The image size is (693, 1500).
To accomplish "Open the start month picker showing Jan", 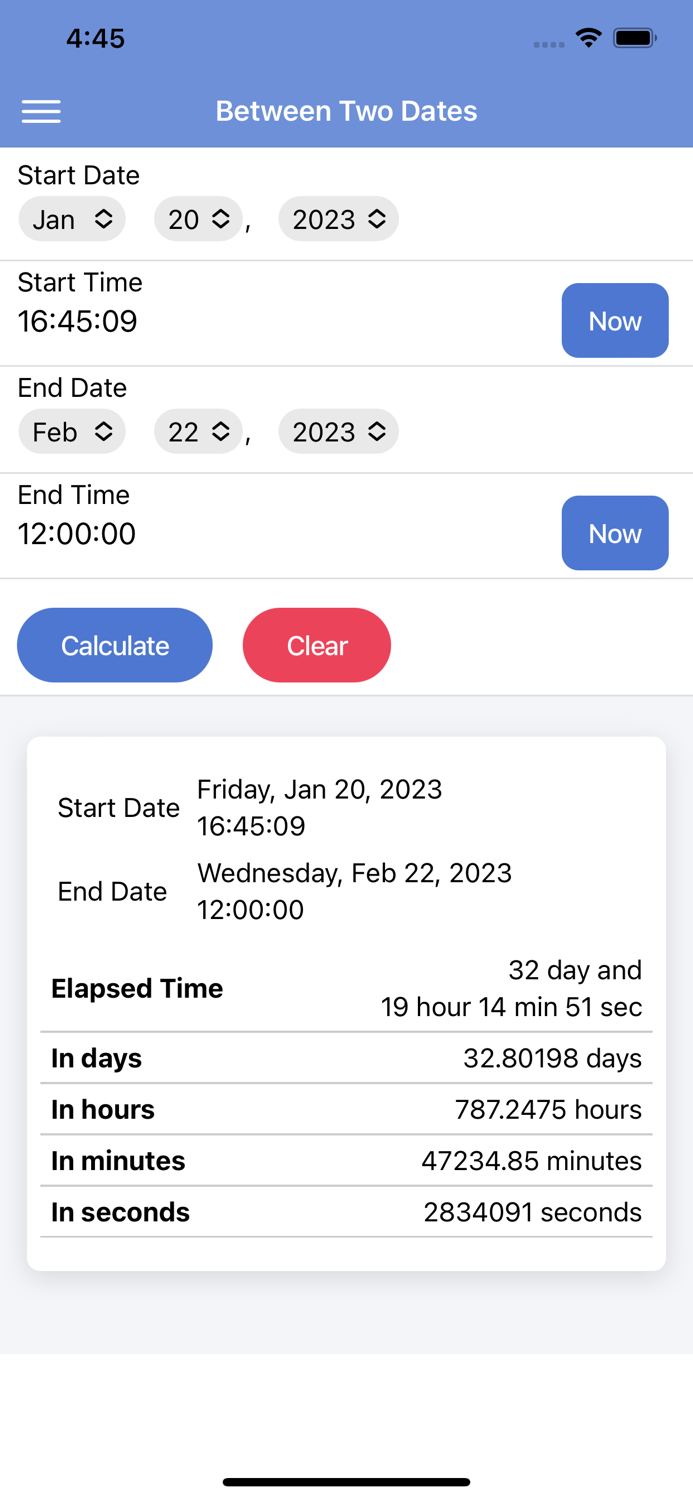I will tap(71, 218).
